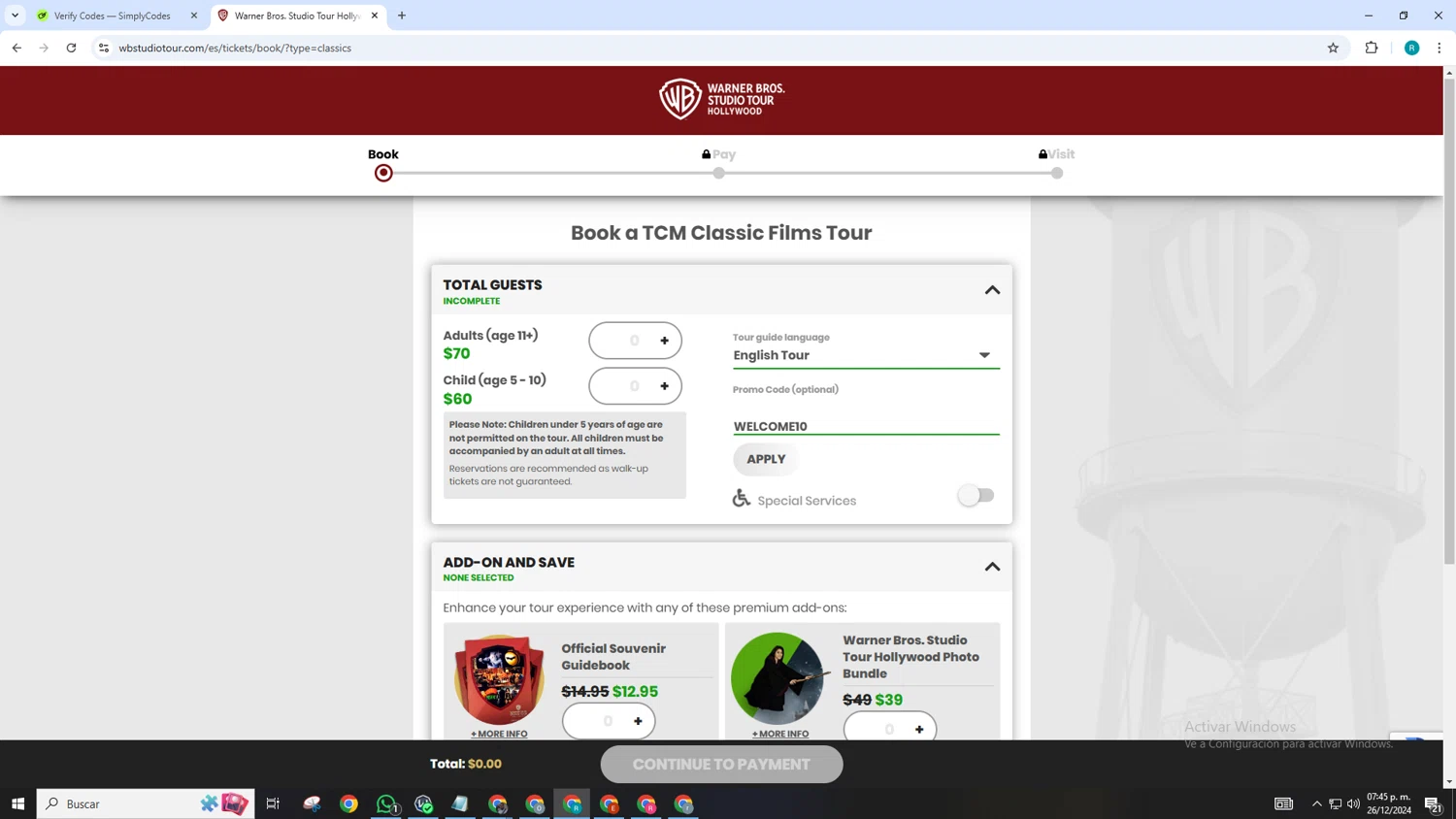The image size is (1456, 819).
Task: Collapse the Total Guests section
Action: pyautogui.click(x=992, y=290)
